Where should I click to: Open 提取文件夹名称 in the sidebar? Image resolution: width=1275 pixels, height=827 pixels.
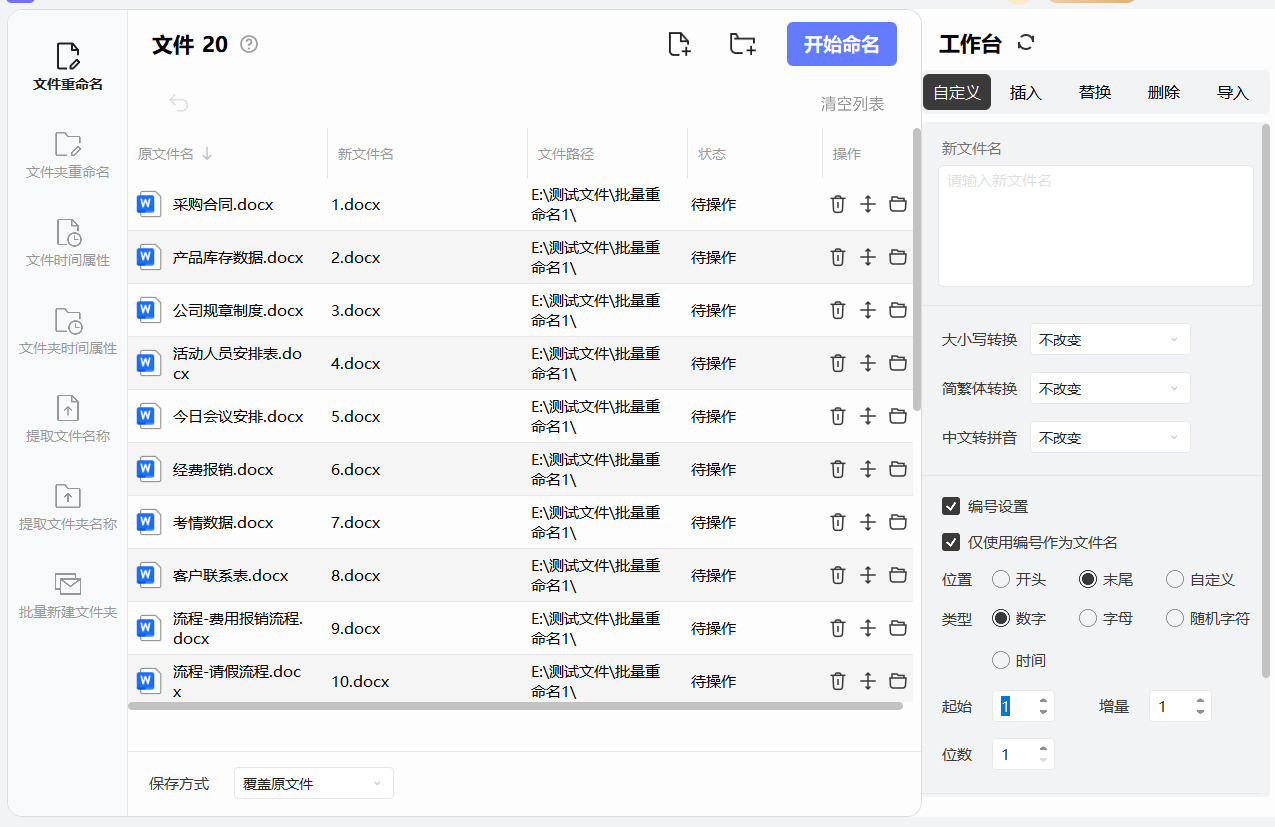tap(68, 507)
